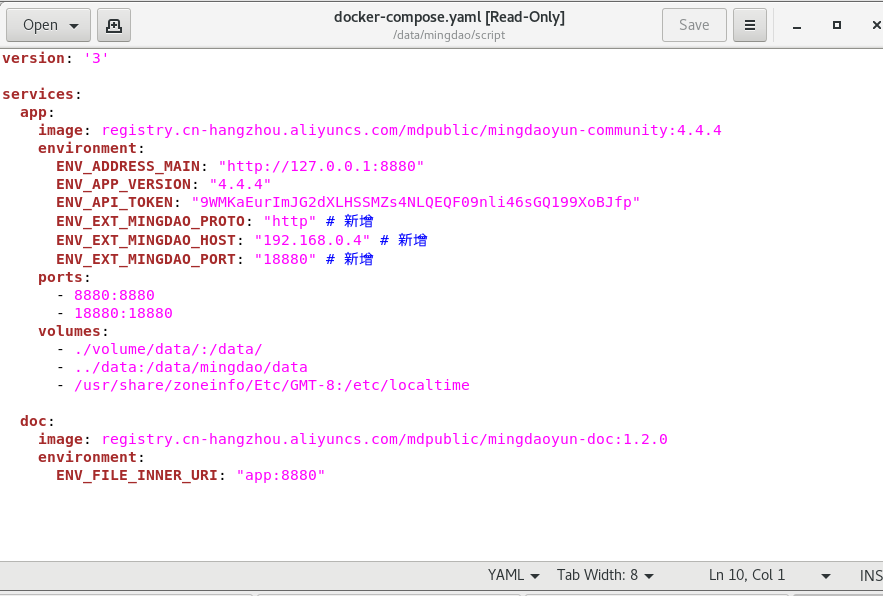This screenshot has width=883, height=596.
Task: Click the "http" proto value
Action: point(289,221)
